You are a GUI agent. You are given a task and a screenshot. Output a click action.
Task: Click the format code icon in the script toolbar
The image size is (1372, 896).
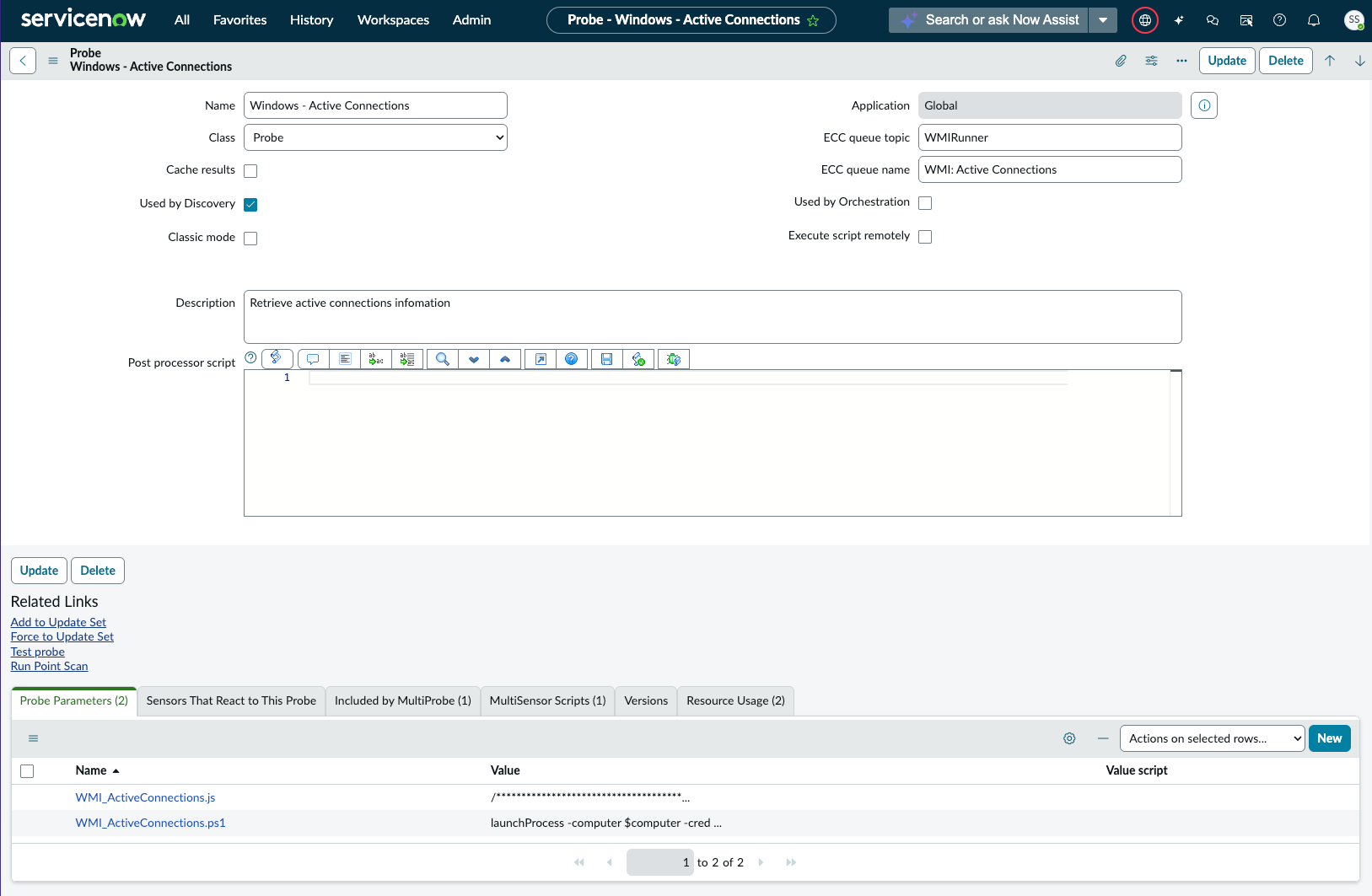click(x=345, y=359)
